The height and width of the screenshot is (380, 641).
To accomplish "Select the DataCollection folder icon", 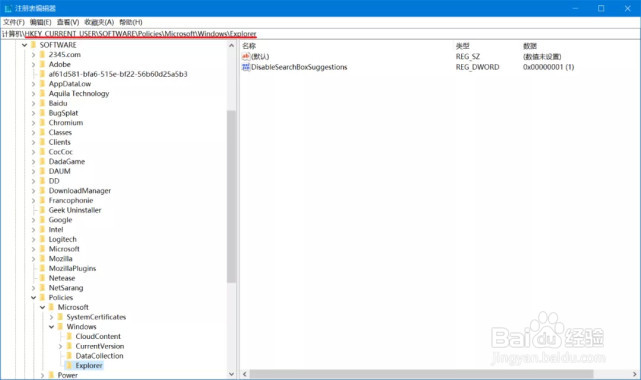I will click(69, 355).
